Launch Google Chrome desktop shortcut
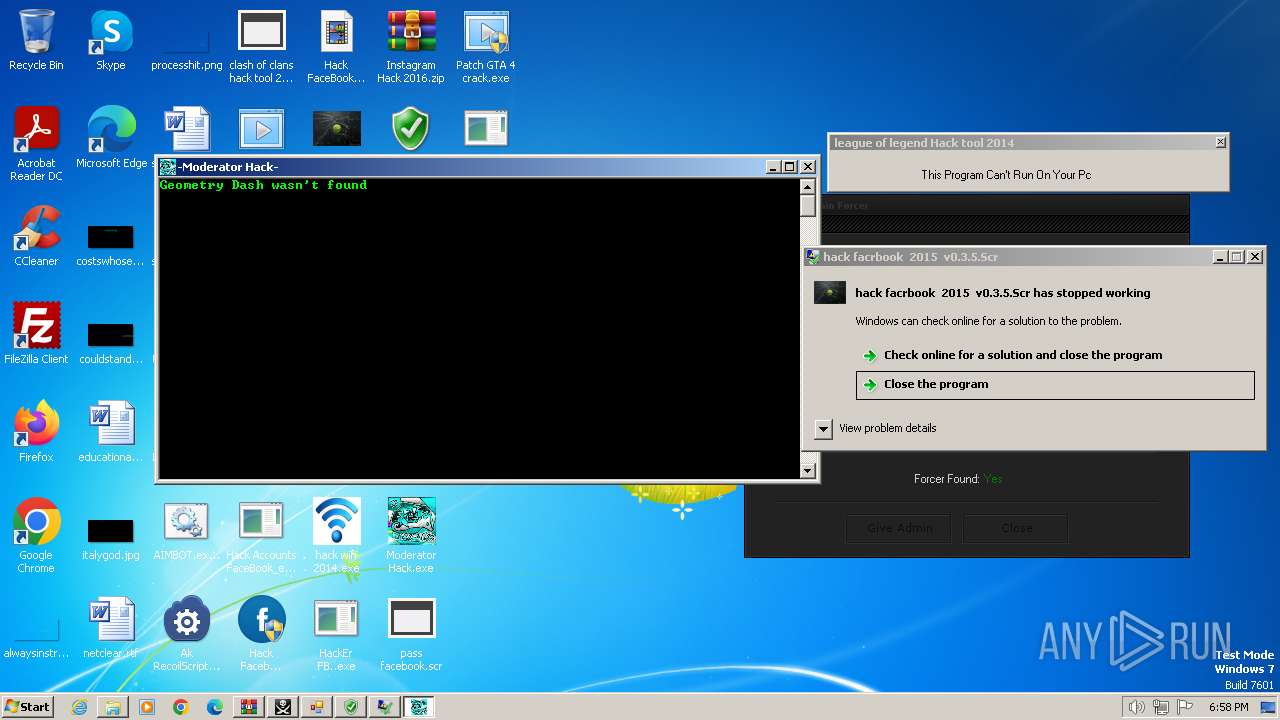The width and height of the screenshot is (1280, 720). [x=36, y=536]
